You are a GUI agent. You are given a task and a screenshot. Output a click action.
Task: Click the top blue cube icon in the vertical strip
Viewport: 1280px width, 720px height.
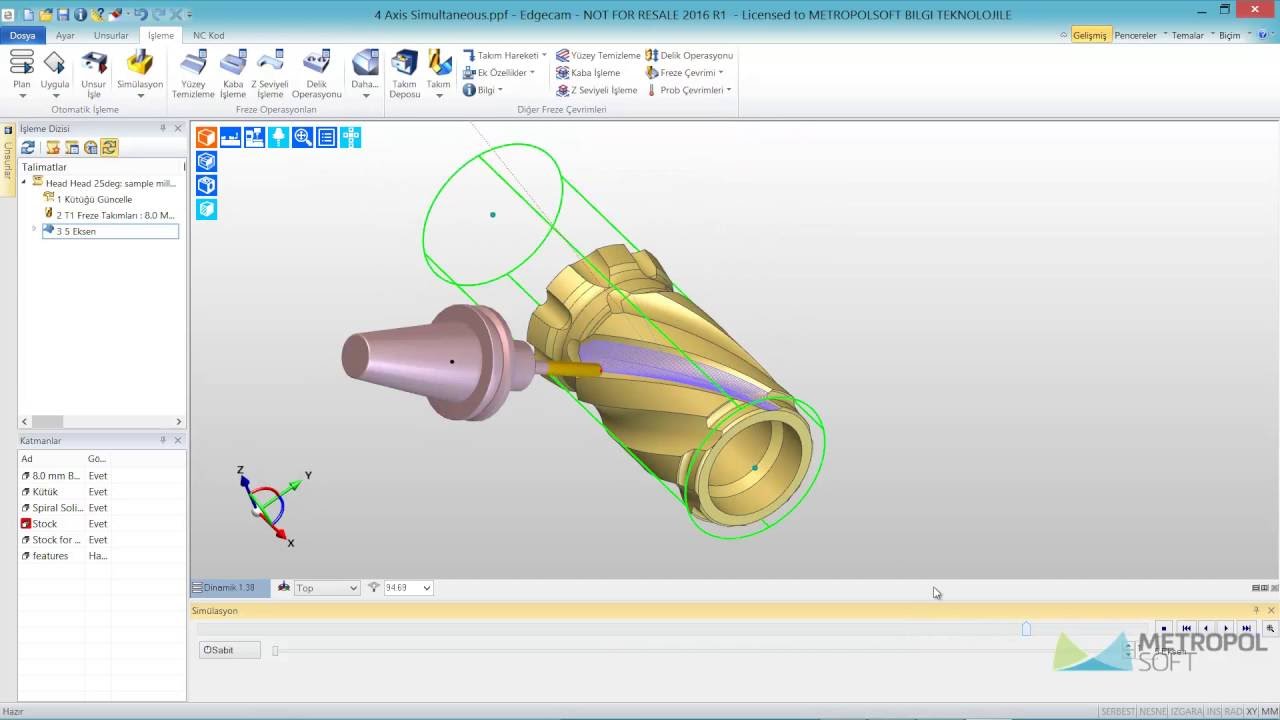coord(206,161)
